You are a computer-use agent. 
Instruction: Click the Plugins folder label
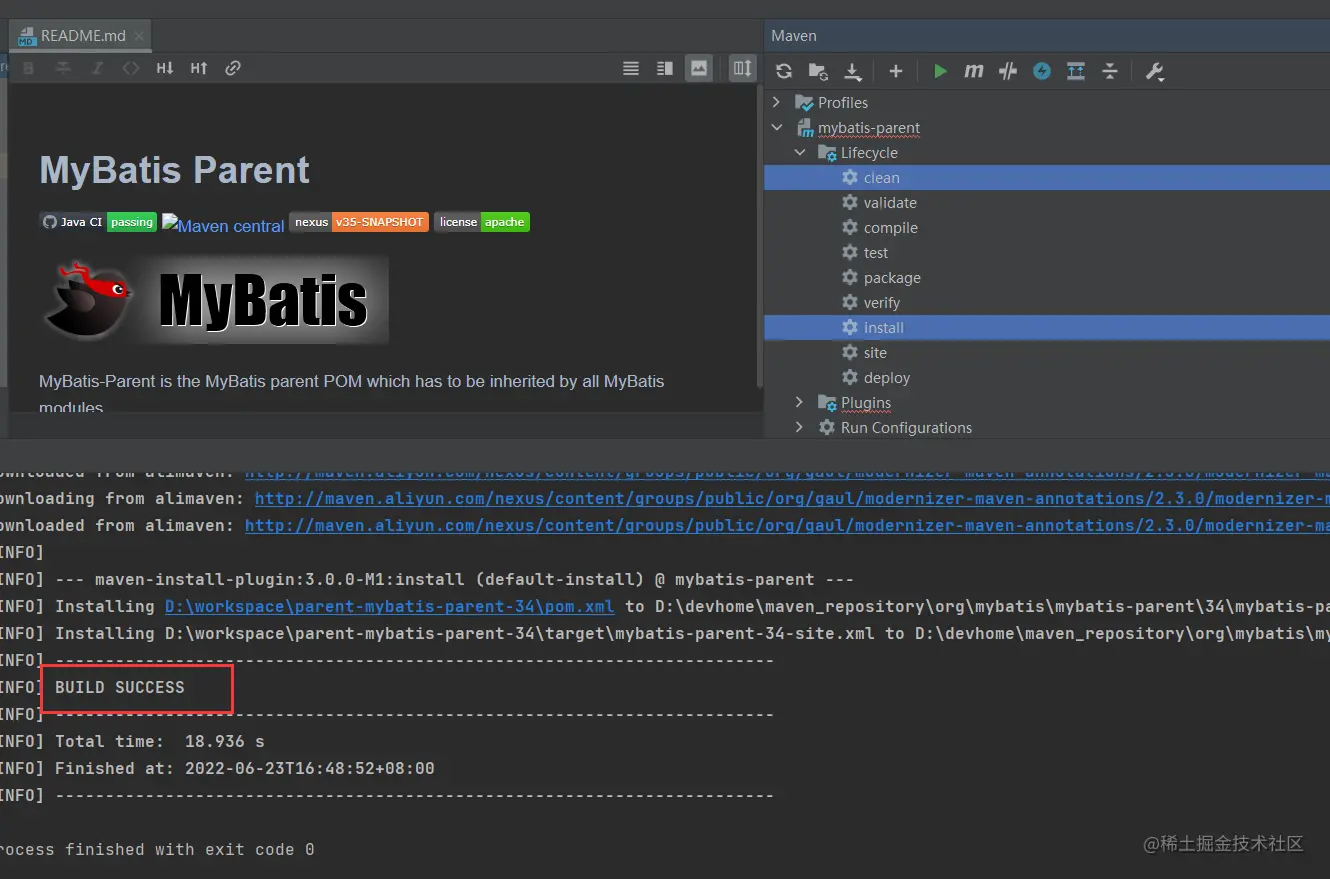click(x=866, y=402)
